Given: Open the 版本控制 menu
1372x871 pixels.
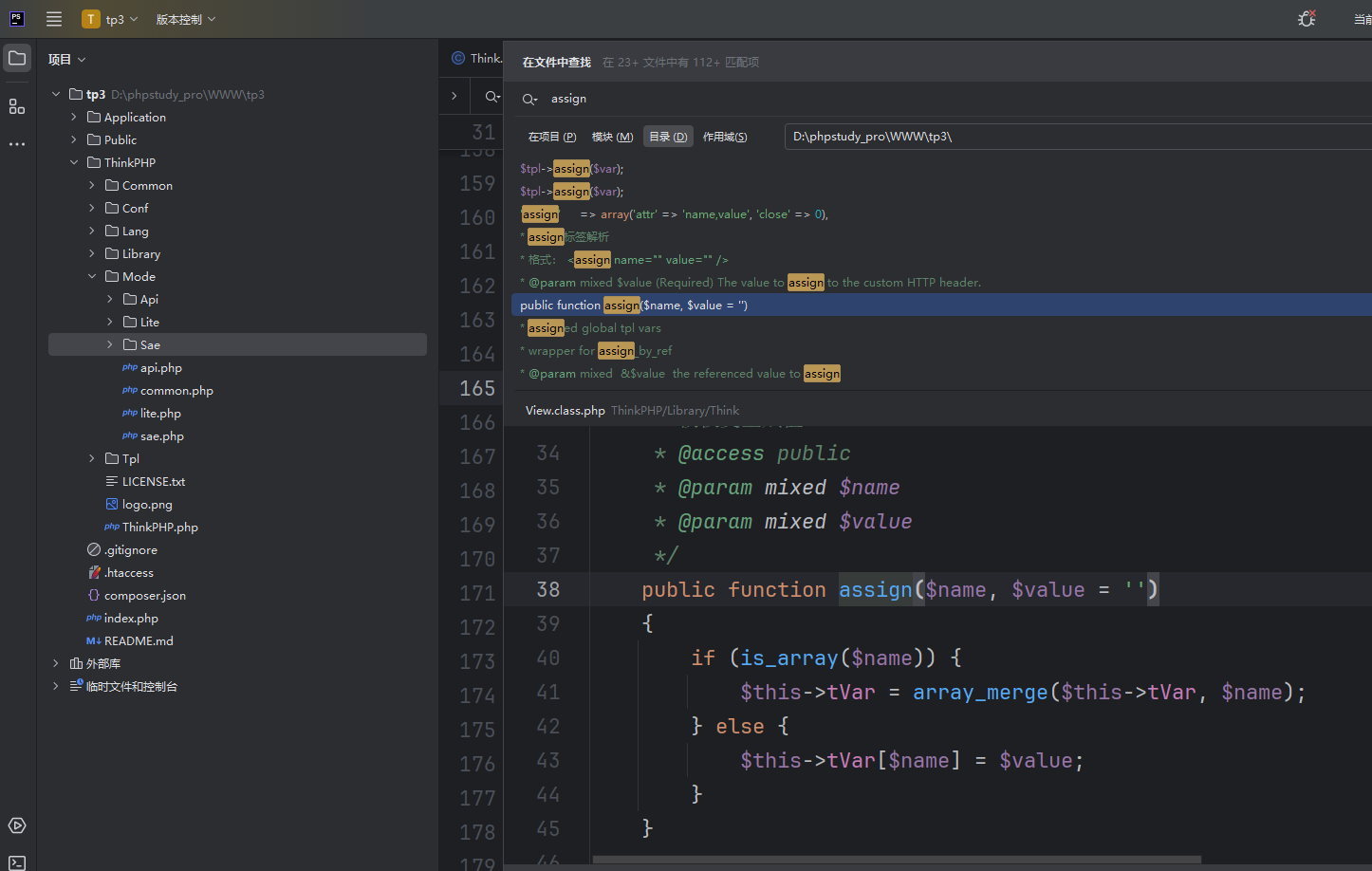Looking at the screenshot, I should tap(186, 19).
